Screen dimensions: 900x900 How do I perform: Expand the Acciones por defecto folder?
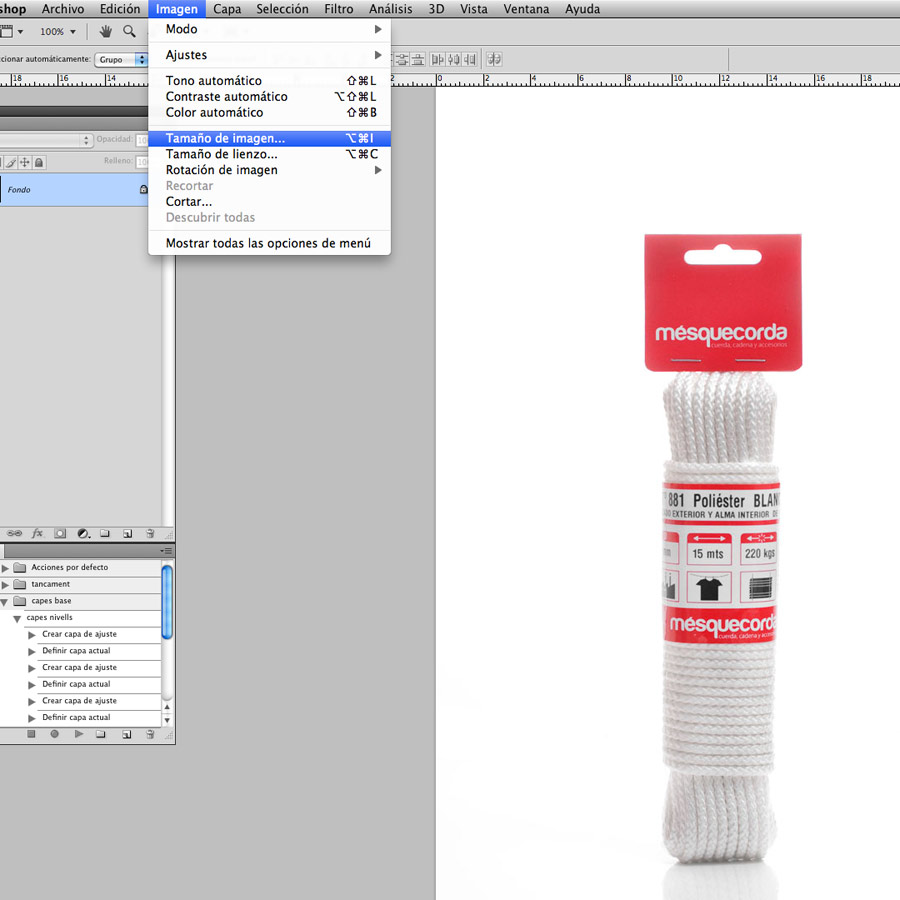[5, 568]
